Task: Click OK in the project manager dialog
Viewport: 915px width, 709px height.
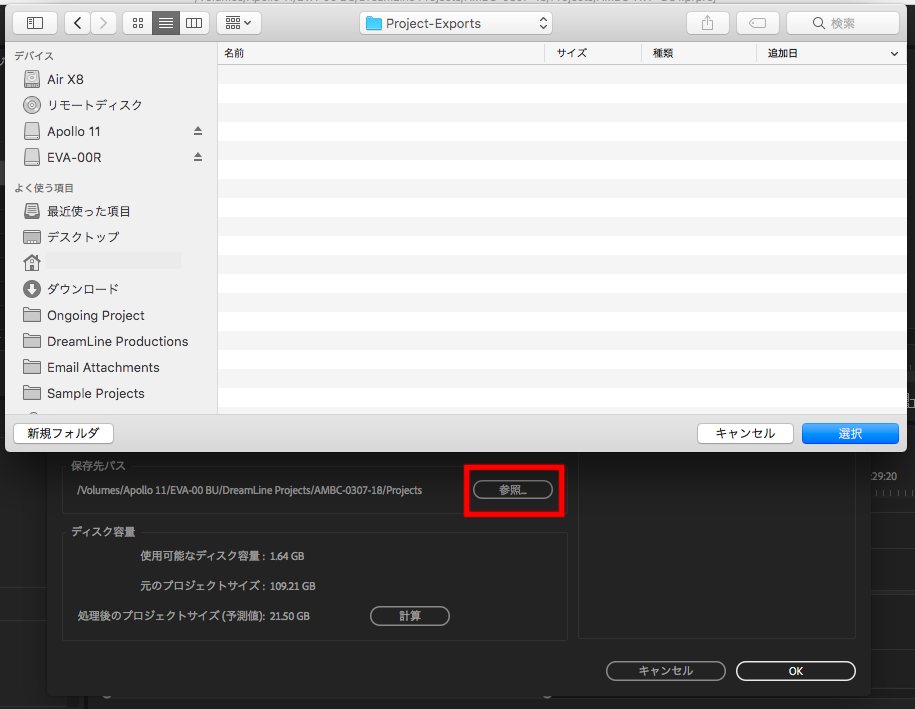Action: (x=796, y=671)
